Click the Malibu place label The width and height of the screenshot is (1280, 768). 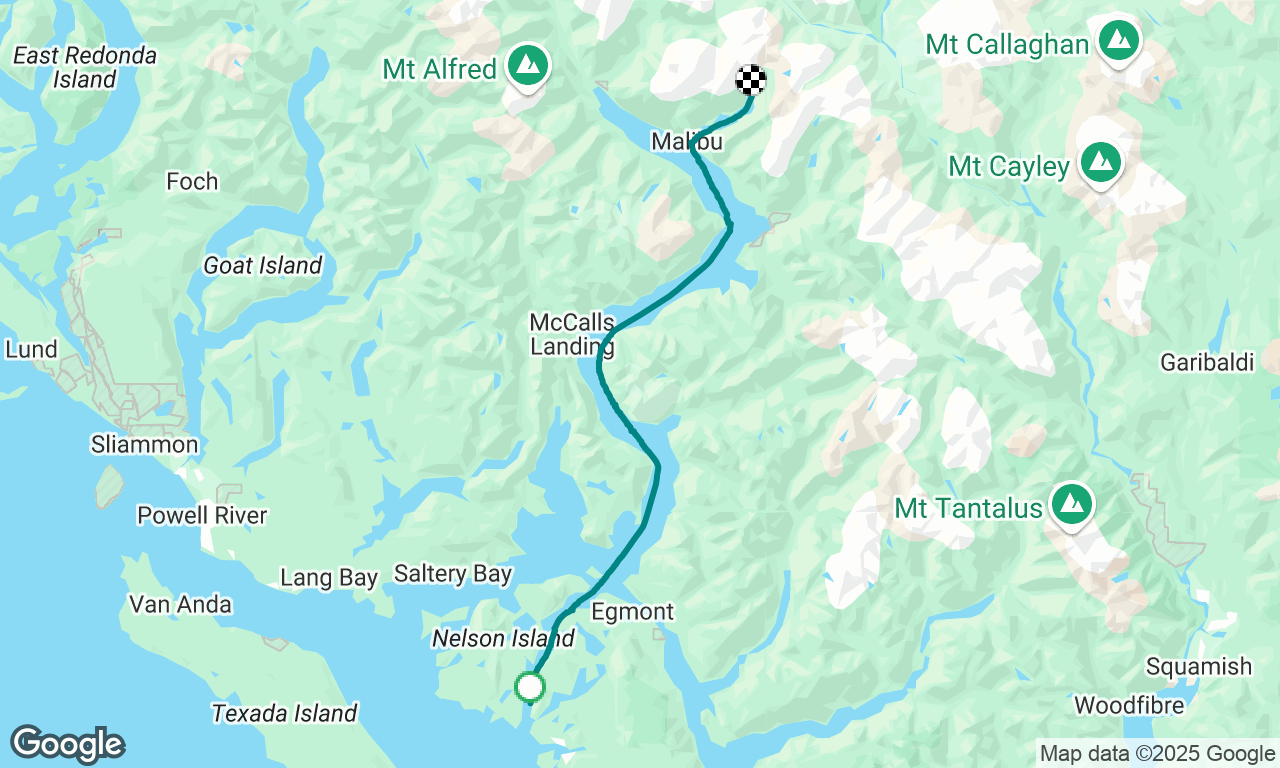(686, 142)
